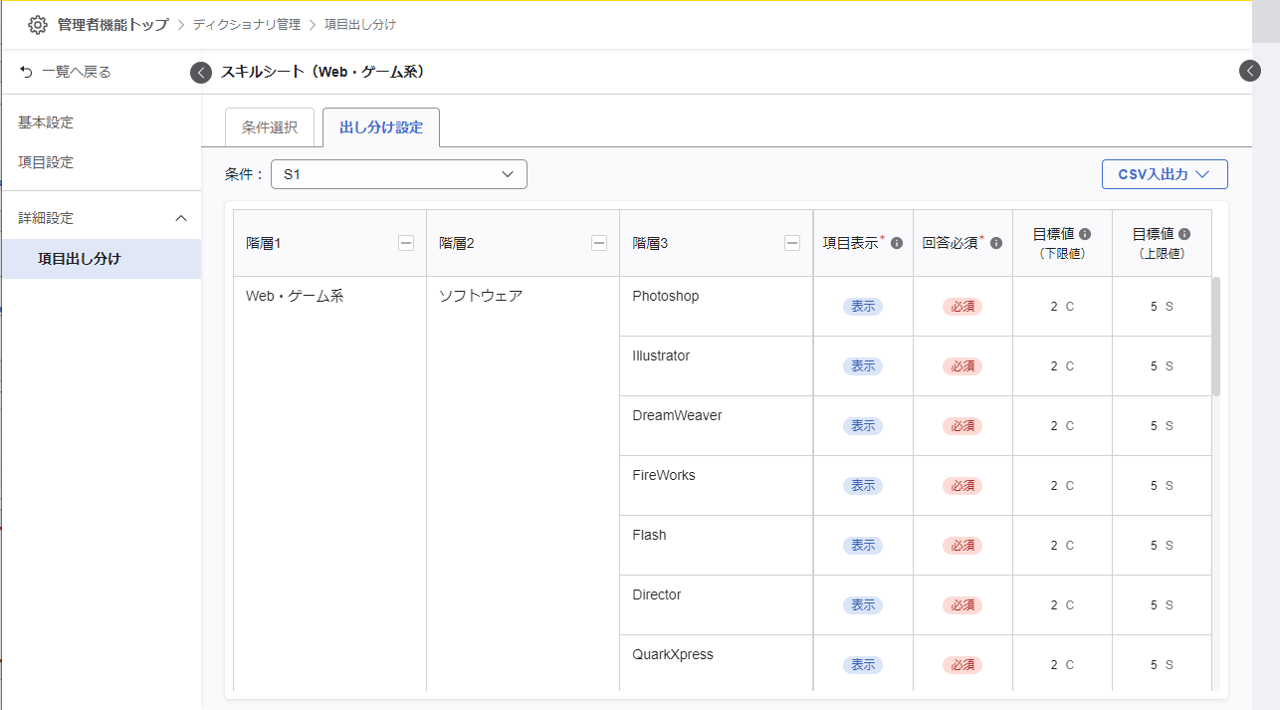Toggle 表示 badge in the Director row

click(x=863, y=606)
